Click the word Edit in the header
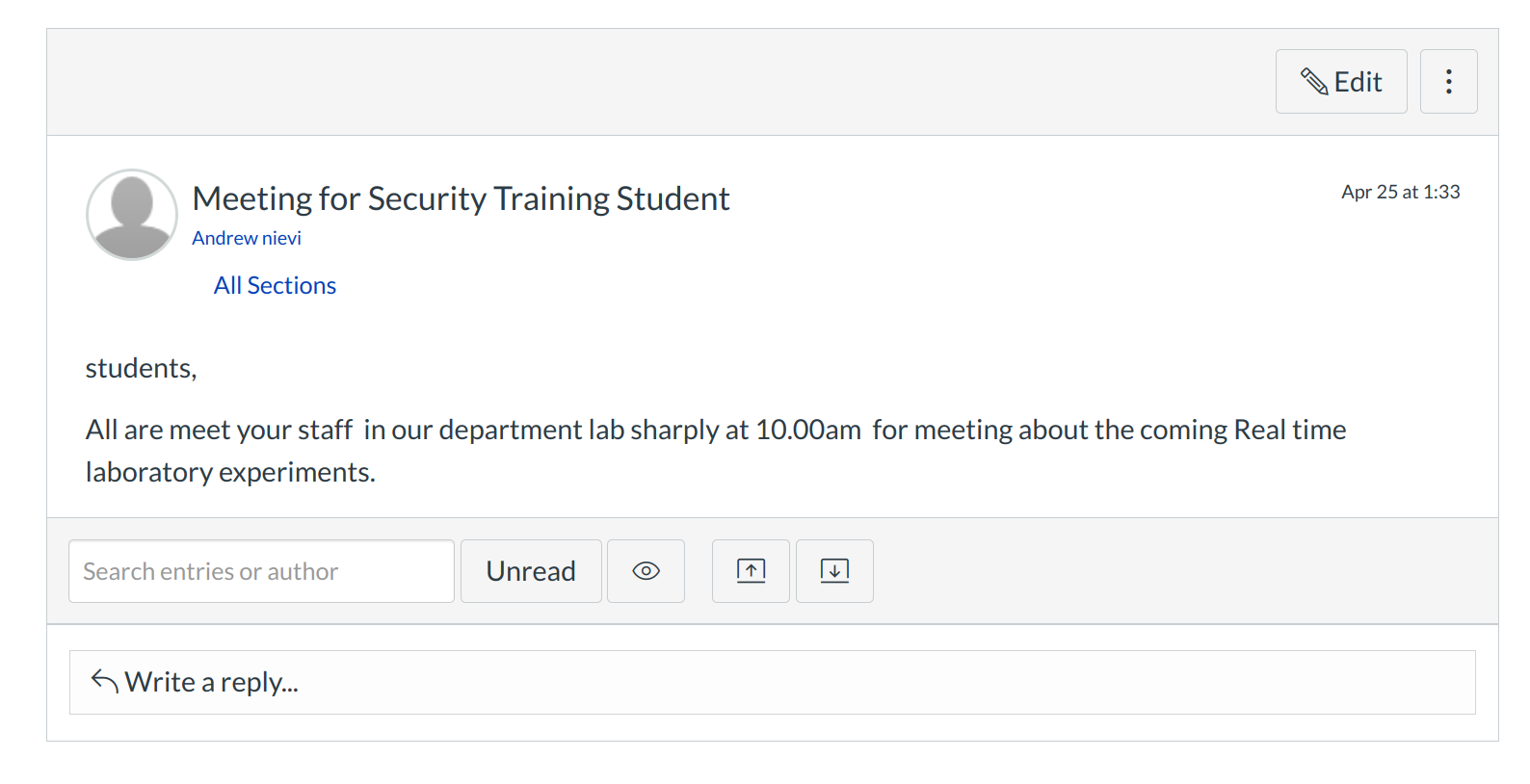The image size is (1530, 784). pyautogui.click(x=1359, y=82)
